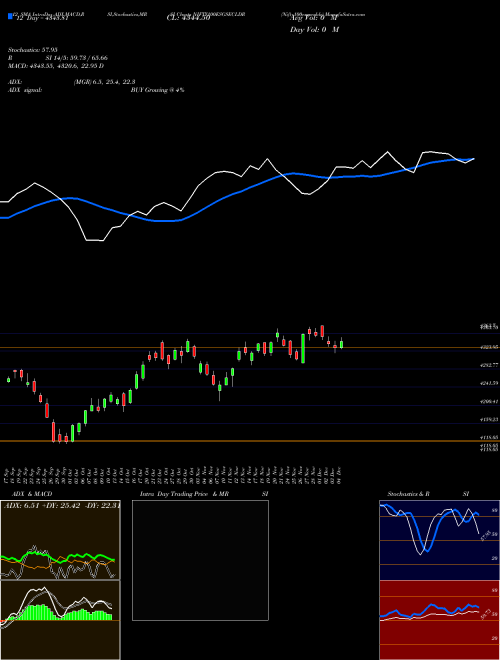Screen dimensions: 500x660
Task: Click the 'ADX: 6.51 +DY: 25.42 -DY: 22.31' header
Action: (62, 505)
